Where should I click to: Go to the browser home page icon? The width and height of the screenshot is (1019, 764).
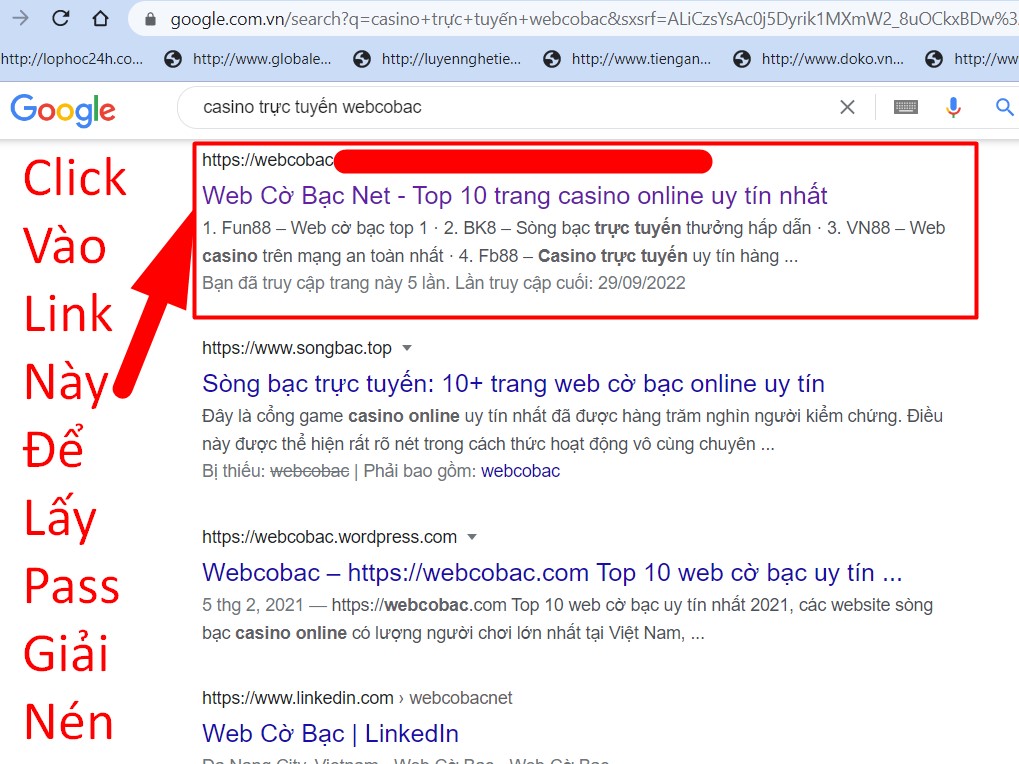[100, 18]
